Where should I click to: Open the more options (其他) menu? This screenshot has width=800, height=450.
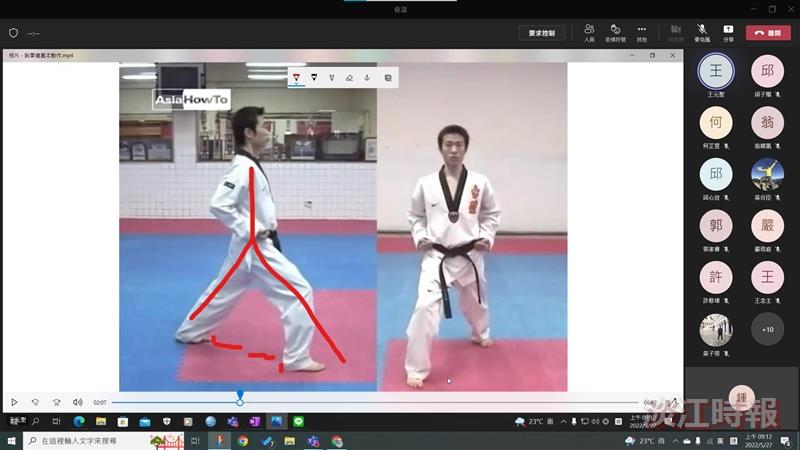point(641,32)
